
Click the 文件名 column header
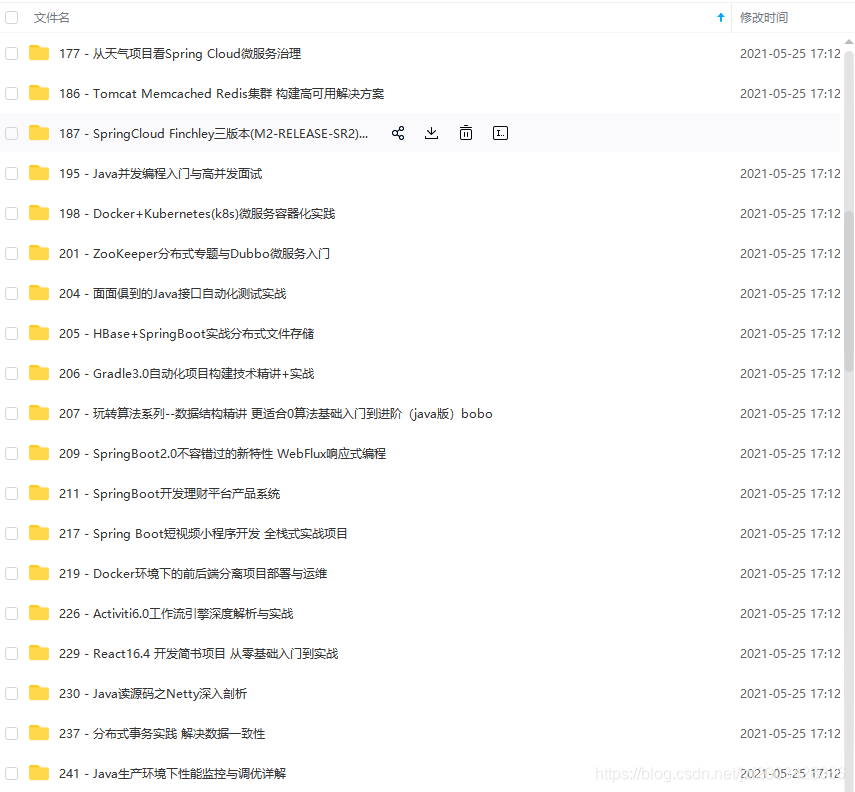[52, 17]
